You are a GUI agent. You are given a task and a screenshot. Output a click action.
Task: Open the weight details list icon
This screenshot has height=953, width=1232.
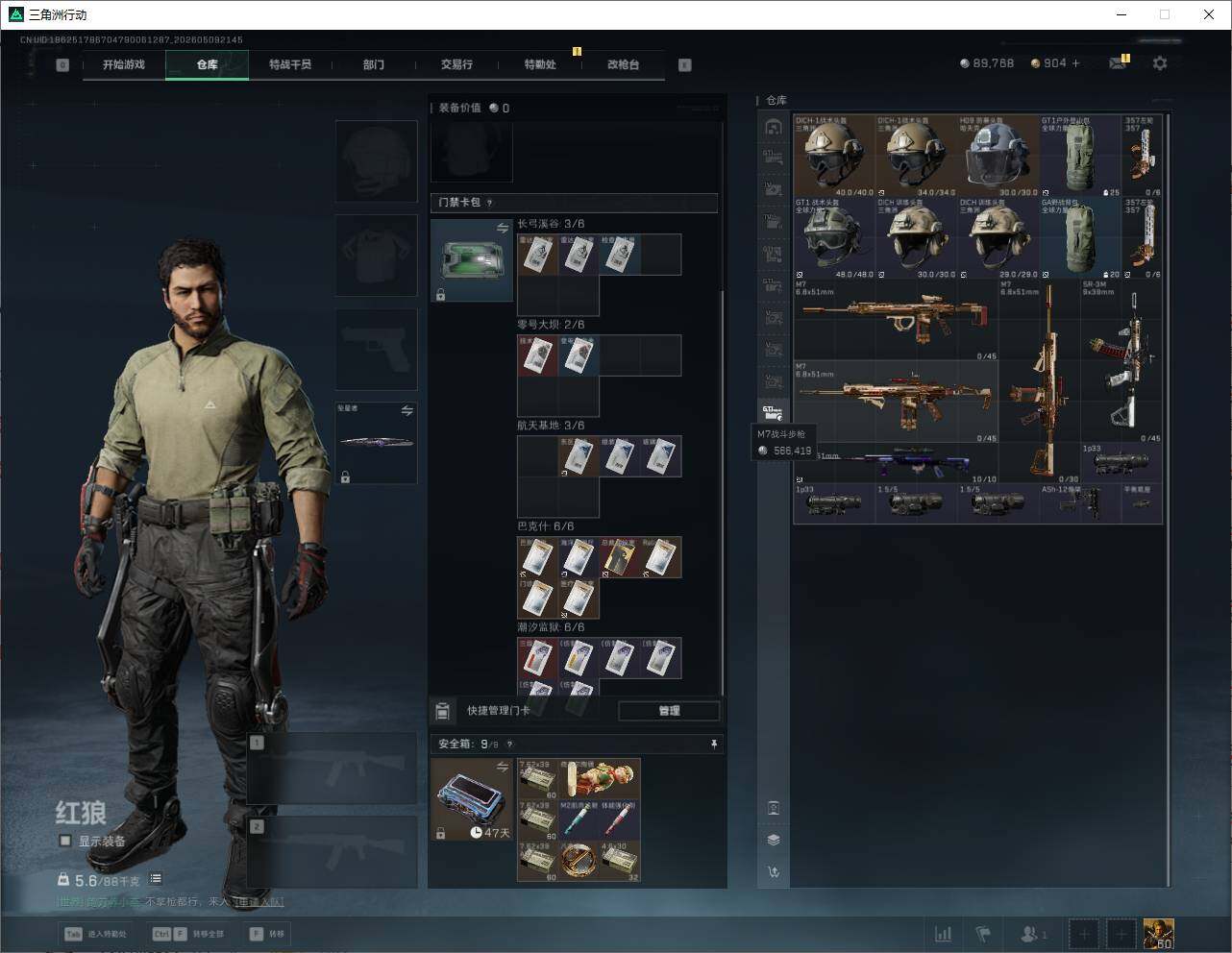tap(156, 879)
